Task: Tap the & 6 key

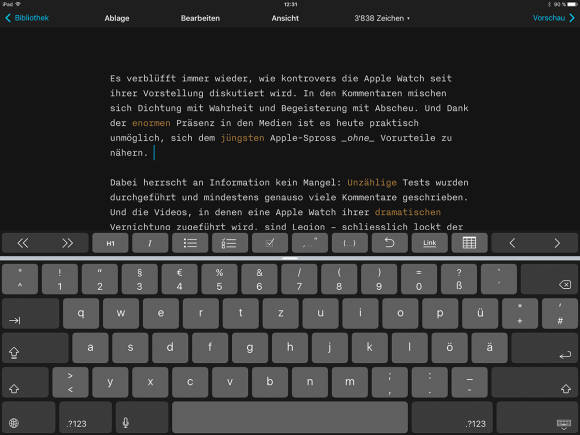Action: pos(259,279)
